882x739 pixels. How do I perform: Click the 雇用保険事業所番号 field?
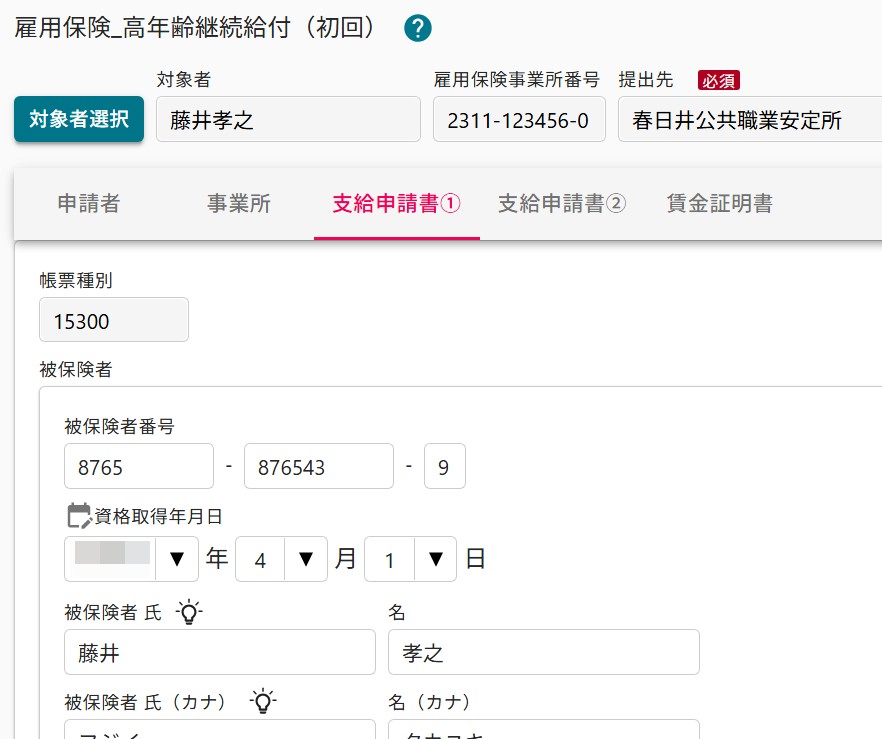519,119
